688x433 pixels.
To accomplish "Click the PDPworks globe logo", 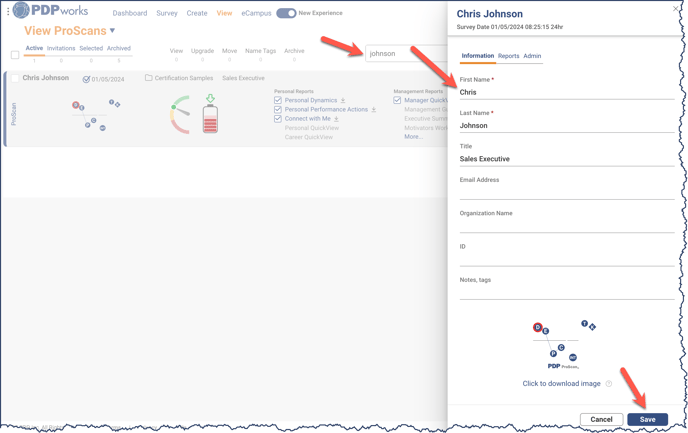I will 21,10.
